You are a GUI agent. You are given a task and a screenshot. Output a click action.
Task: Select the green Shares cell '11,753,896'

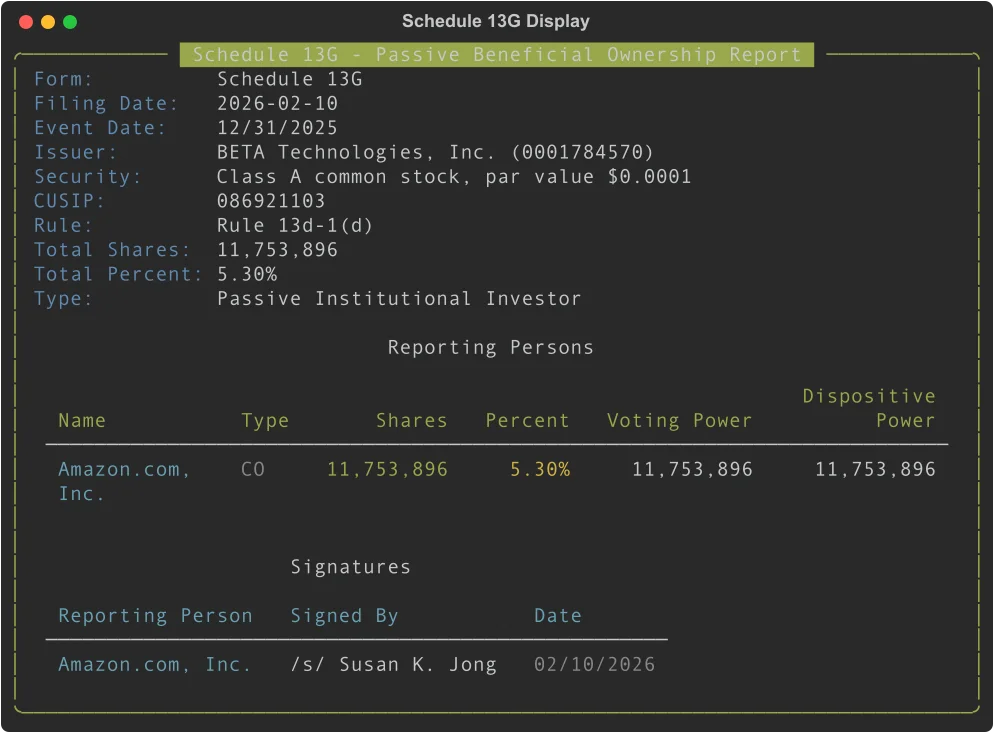click(x=387, y=469)
